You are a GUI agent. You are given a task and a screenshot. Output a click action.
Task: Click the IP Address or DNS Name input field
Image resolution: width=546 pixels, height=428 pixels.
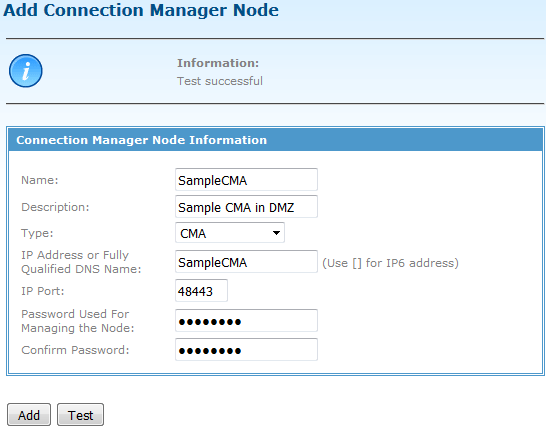tap(246, 262)
